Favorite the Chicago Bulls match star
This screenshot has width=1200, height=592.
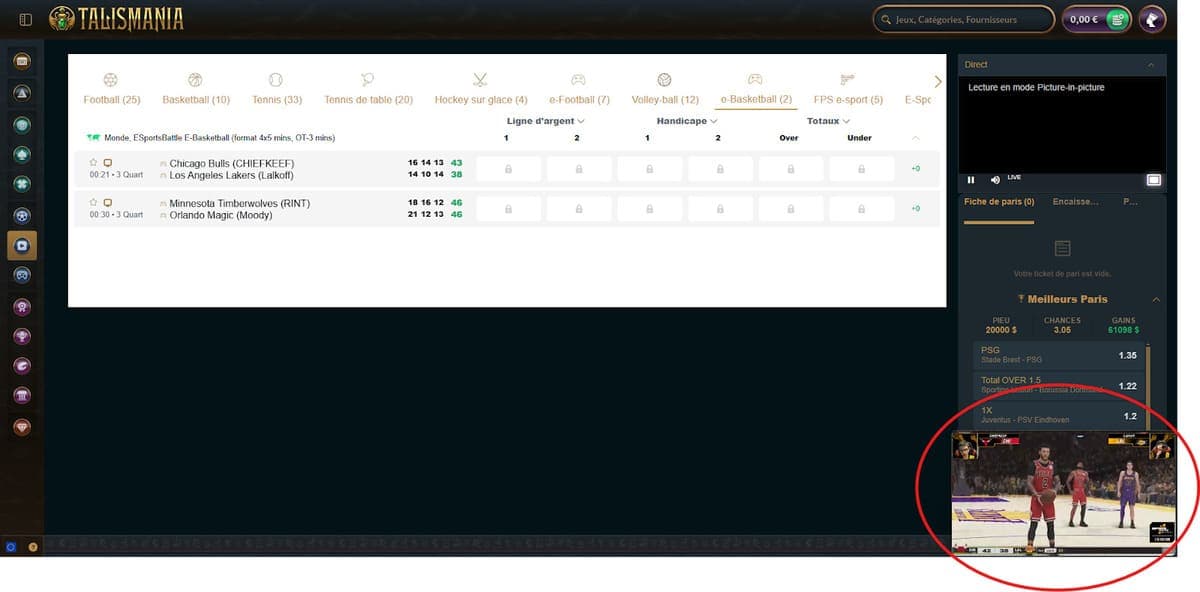pos(94,162)
